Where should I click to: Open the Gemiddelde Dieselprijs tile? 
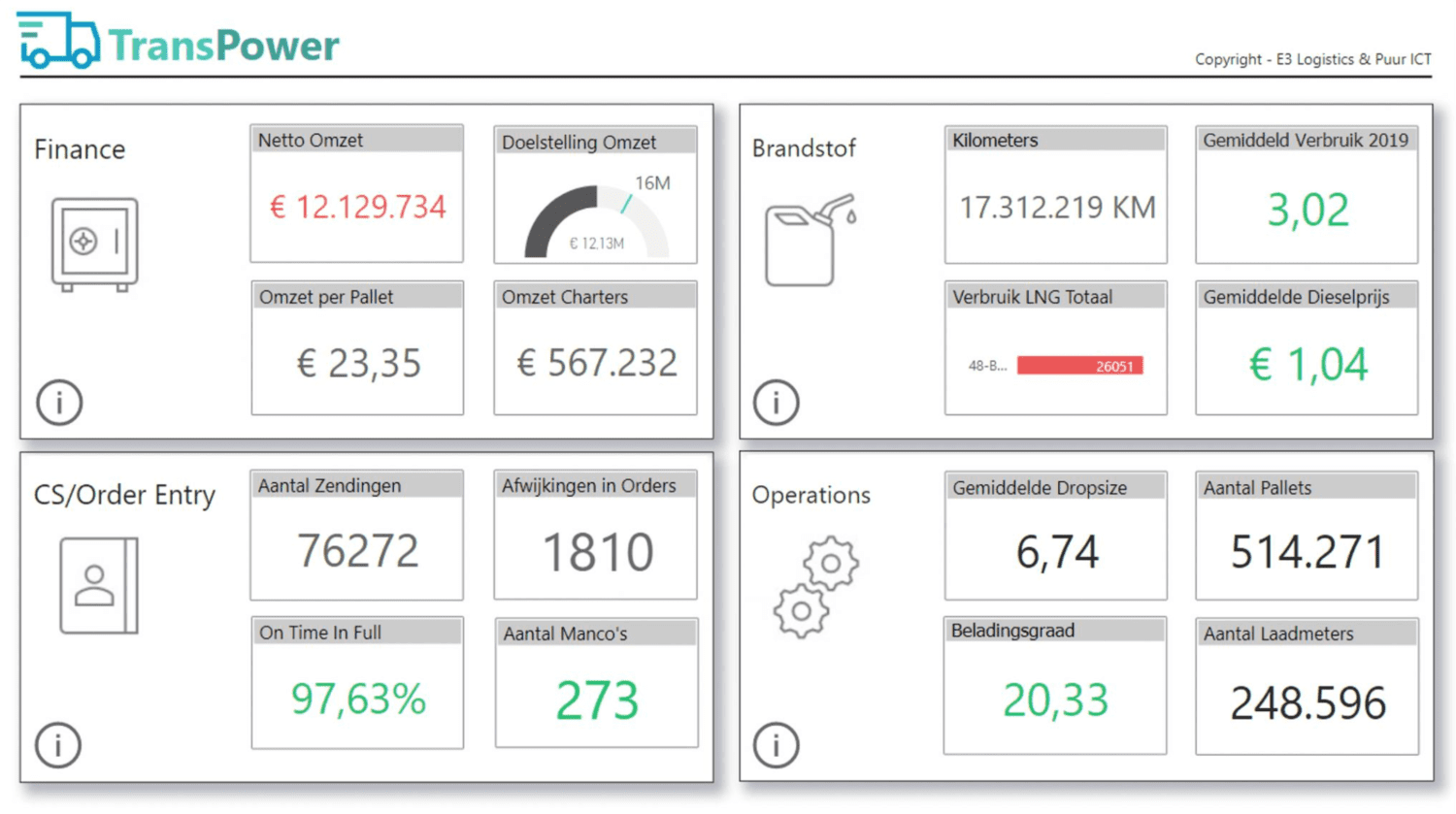tap(1307, 347)
